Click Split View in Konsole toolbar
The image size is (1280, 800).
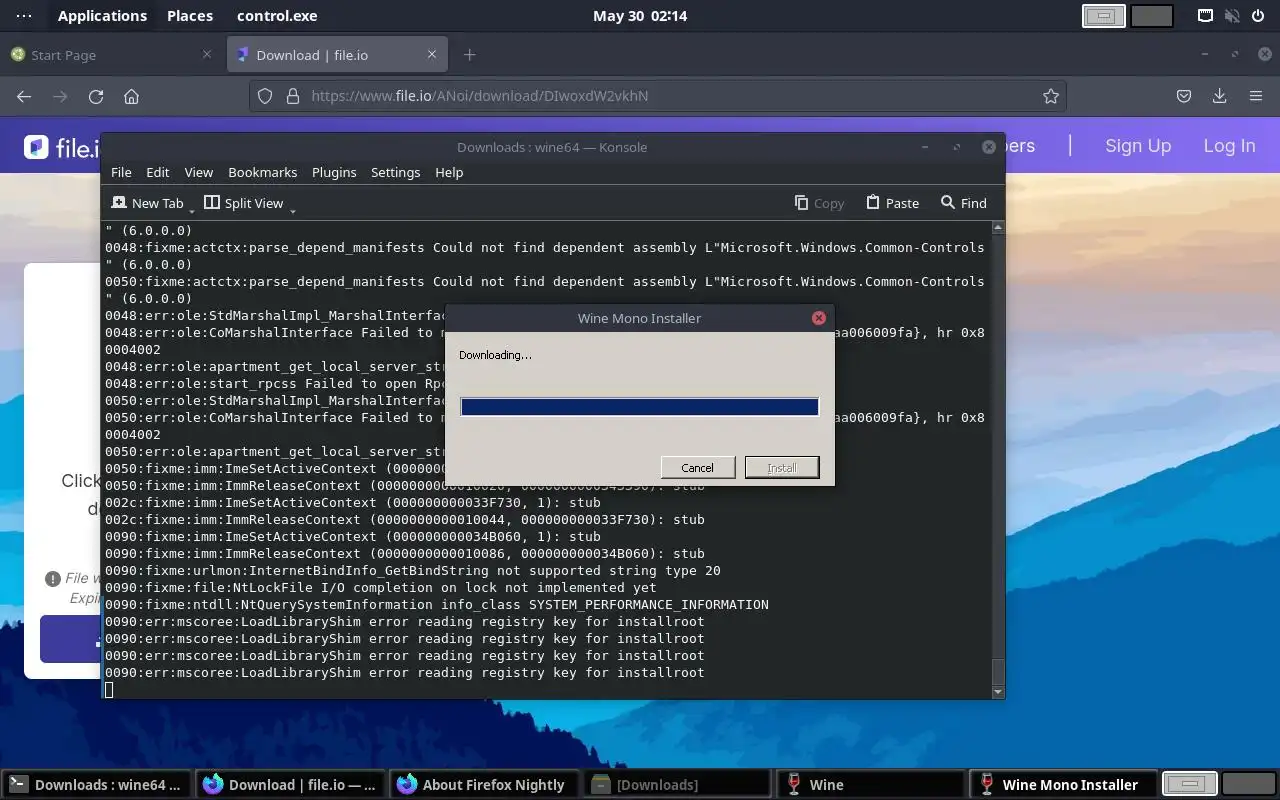pos(244,203)
